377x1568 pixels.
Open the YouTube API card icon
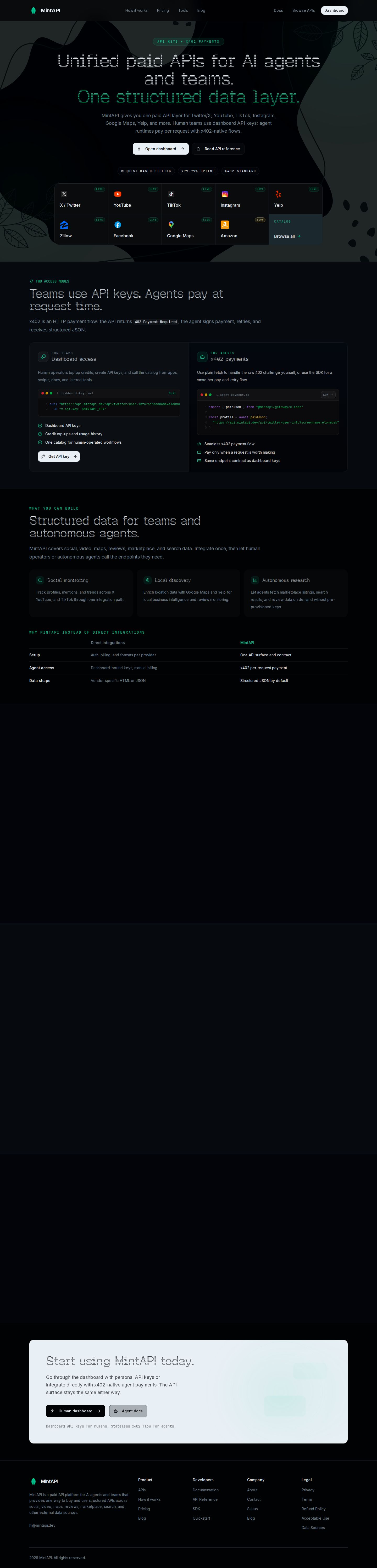[x=118, y=194]
